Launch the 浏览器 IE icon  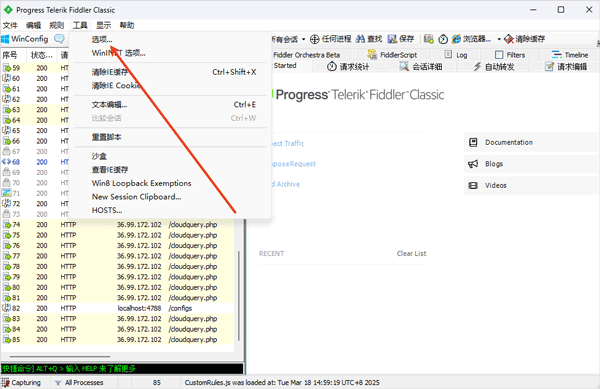click(x=456, y=39)
